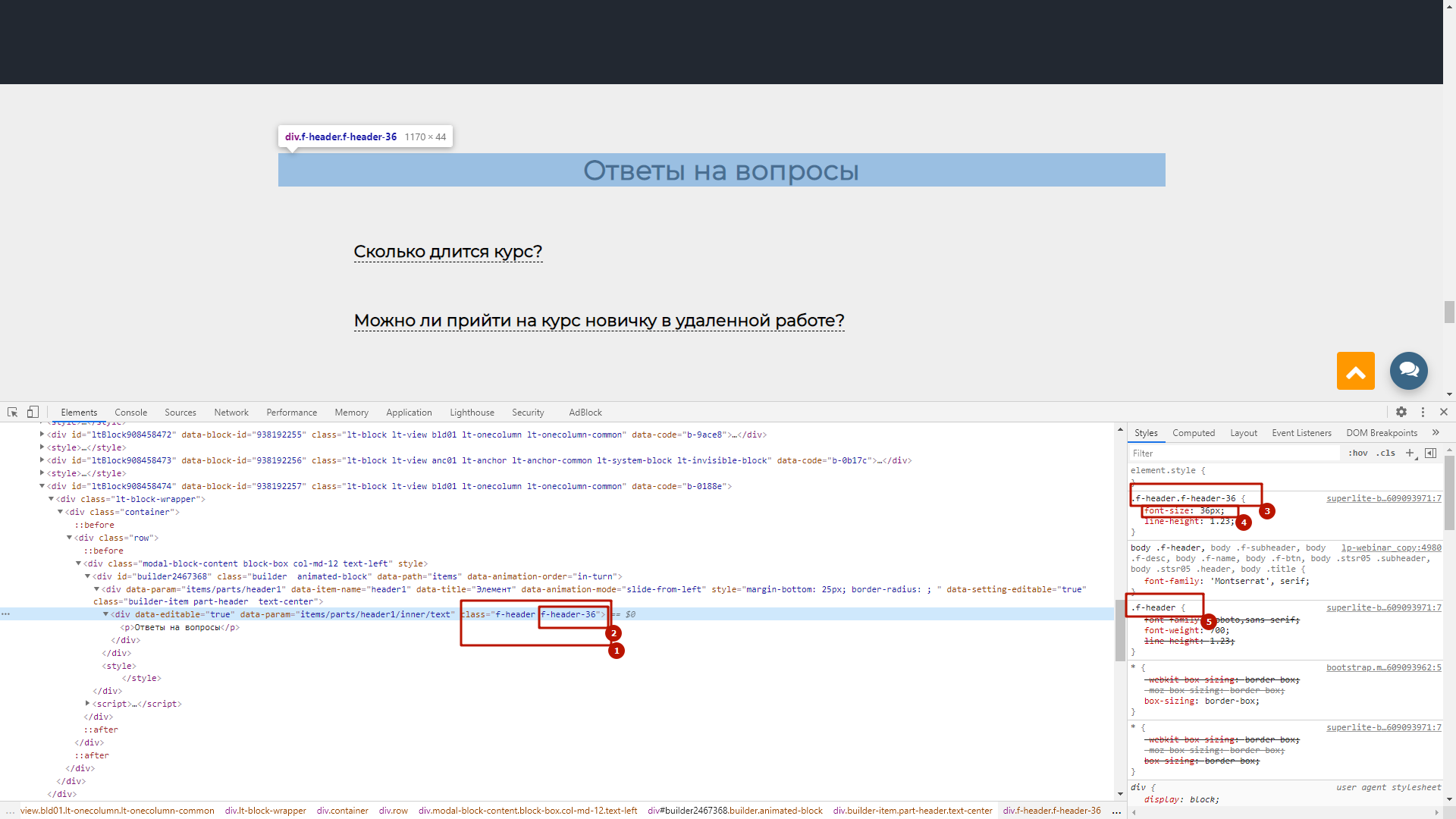Open the Memory tab
Image resolution: width=1456 pixels, height=819 pixels.
click(352, 413)
